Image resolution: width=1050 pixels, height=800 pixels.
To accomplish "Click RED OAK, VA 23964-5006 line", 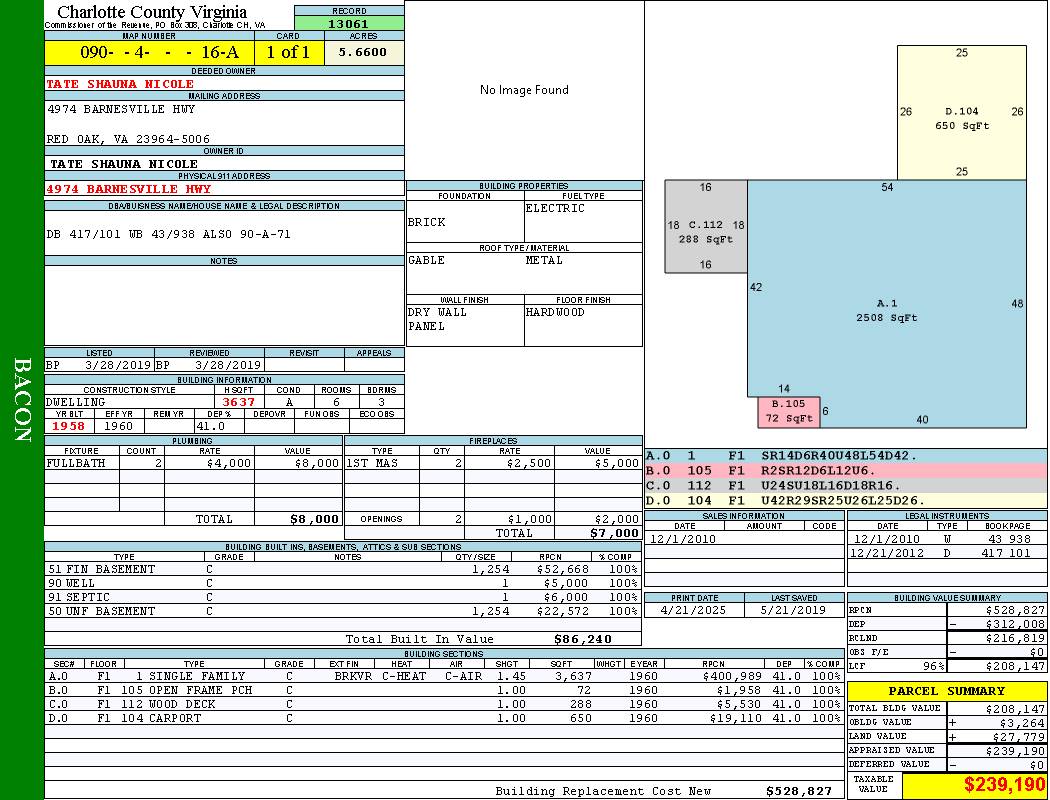I will click(x=128, y=139).
